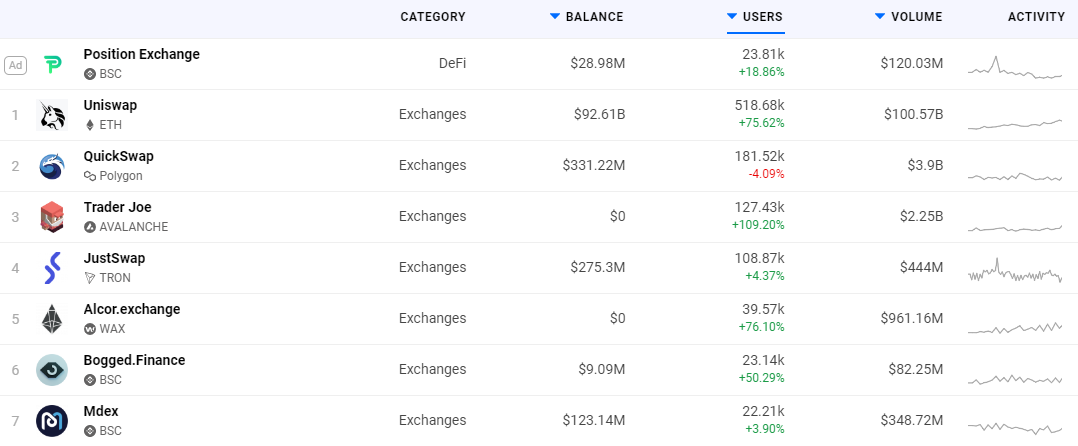Sort table by Balance column
The height and width of the screenshot is (446, 1078).
point(593,17)
